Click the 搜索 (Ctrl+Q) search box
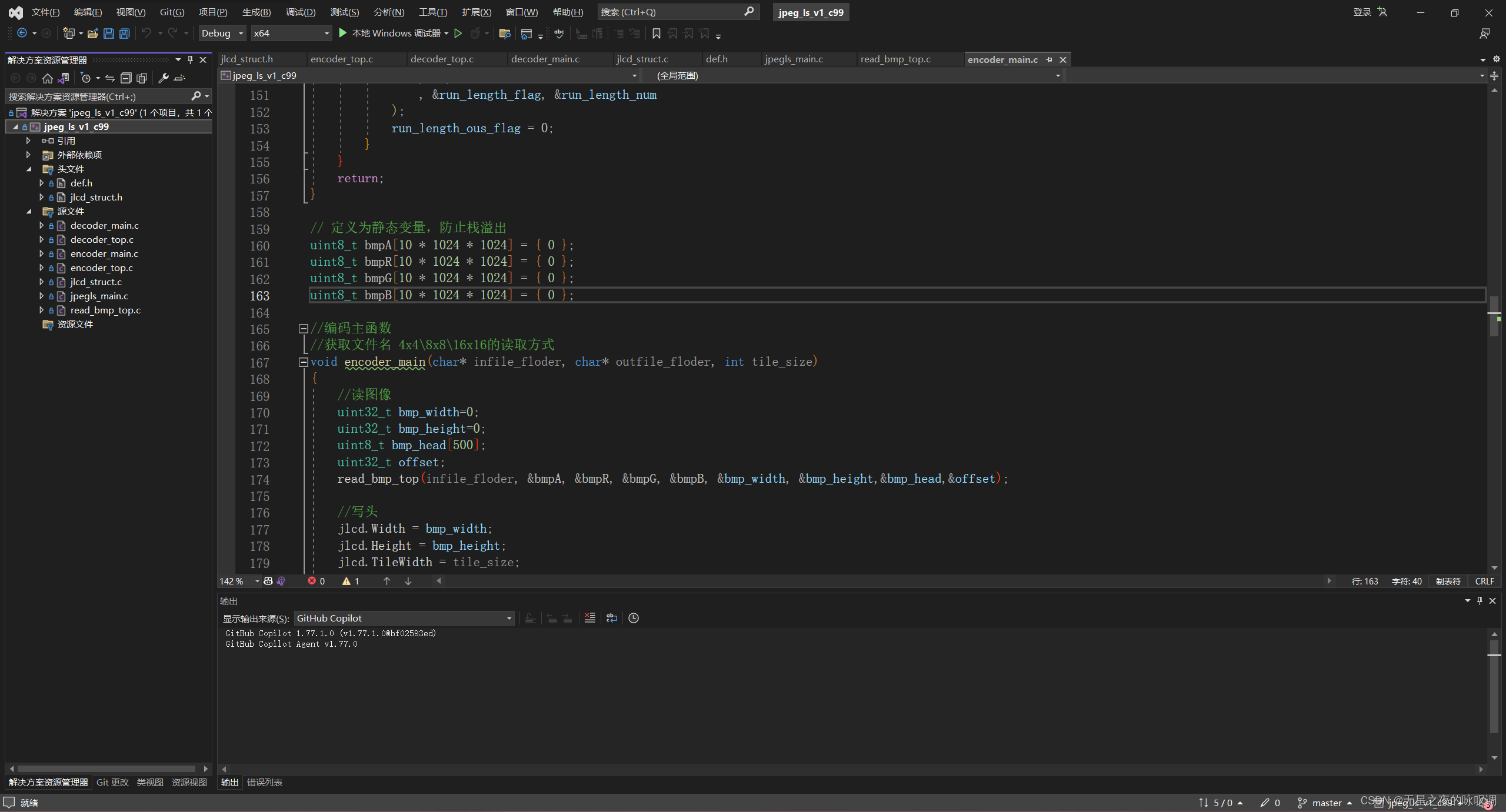Screen dimensions: 1506x812 (678, 12)
